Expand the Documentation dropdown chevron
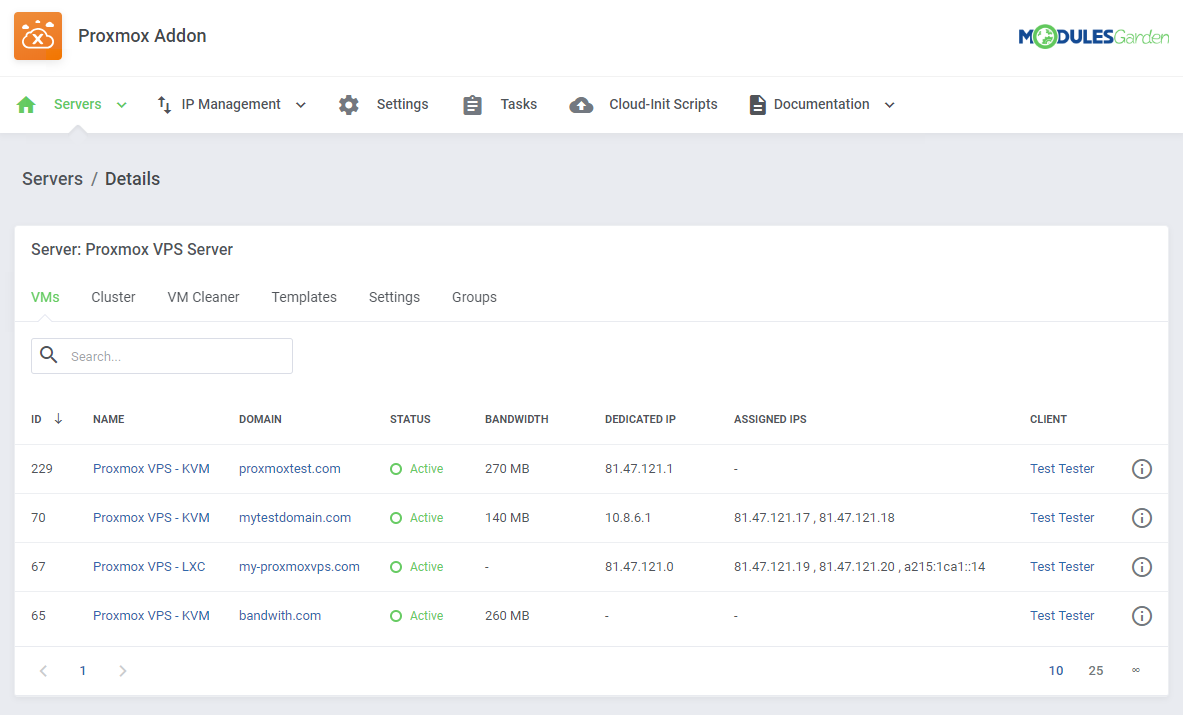 click(x=890, y=105)
